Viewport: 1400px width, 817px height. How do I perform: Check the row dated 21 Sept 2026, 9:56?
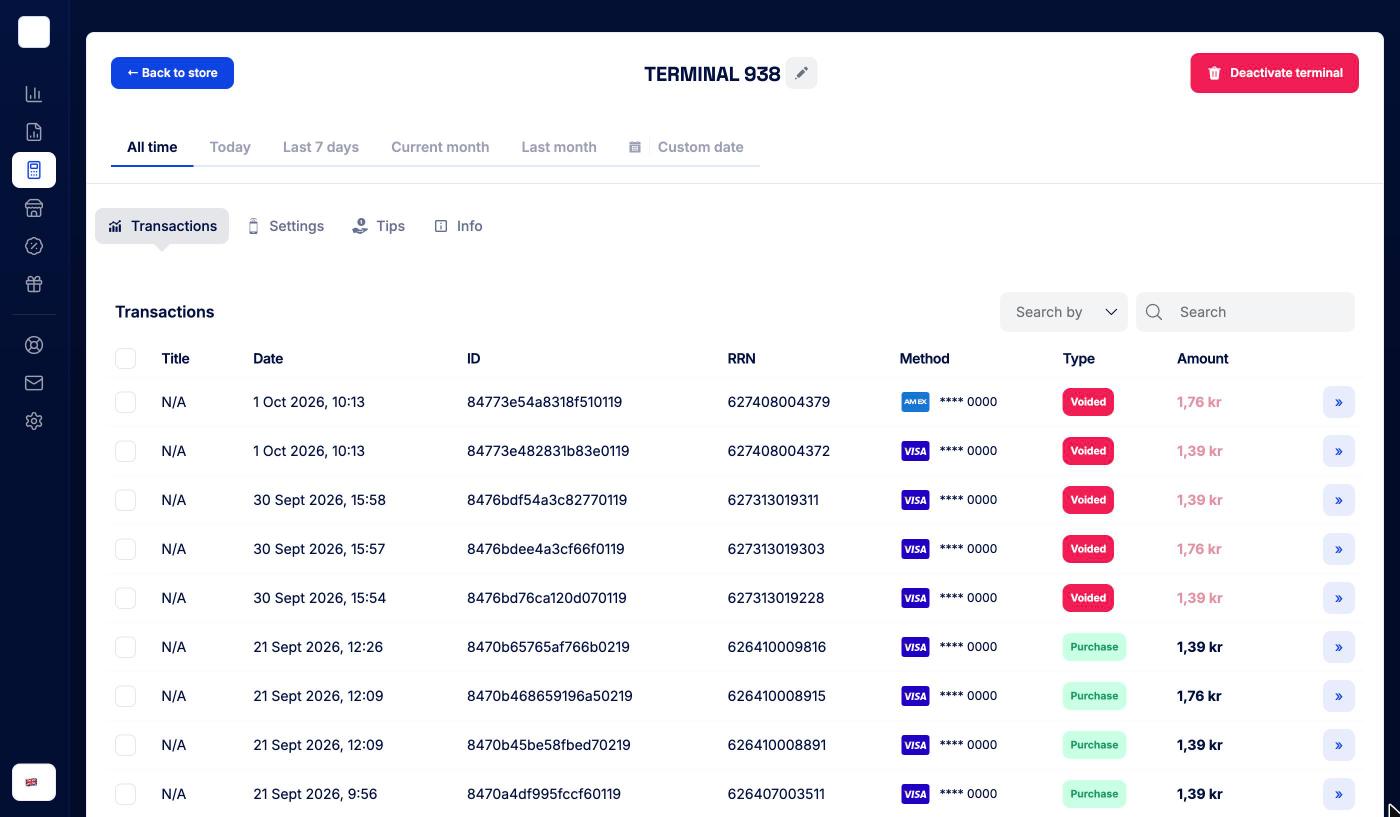(x=125, y=794)
